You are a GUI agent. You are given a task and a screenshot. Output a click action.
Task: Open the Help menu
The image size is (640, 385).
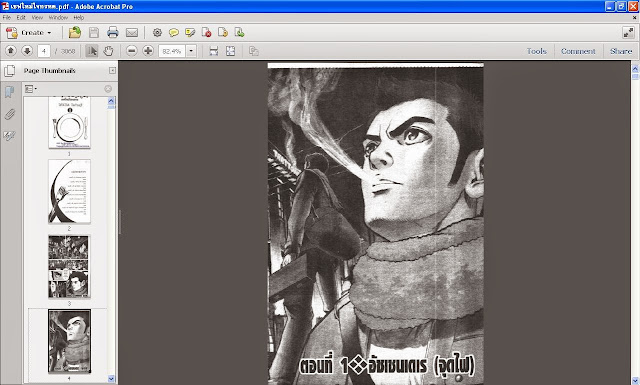pyautogui.click(x=79, y=18)
